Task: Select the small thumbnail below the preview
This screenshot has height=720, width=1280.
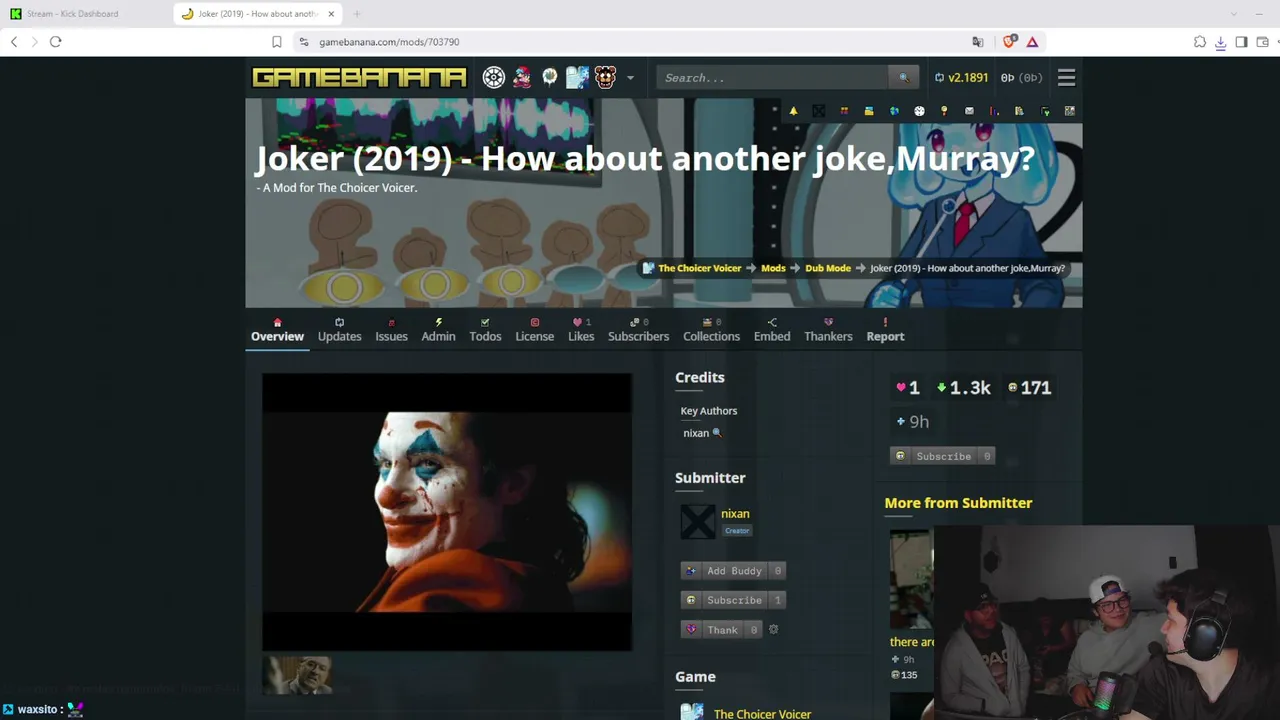Action: [297, 675]
